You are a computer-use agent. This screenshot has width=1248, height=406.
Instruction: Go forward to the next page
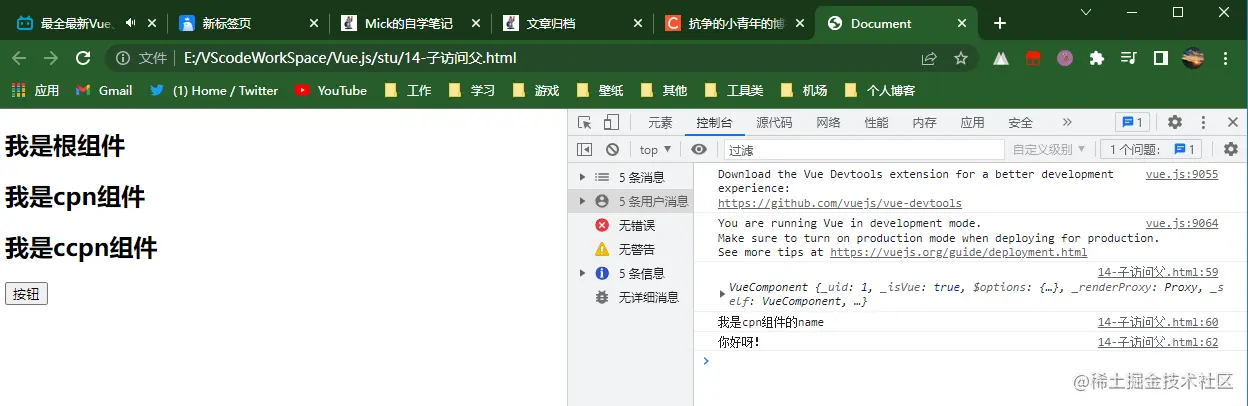click(x=51, y=58)
